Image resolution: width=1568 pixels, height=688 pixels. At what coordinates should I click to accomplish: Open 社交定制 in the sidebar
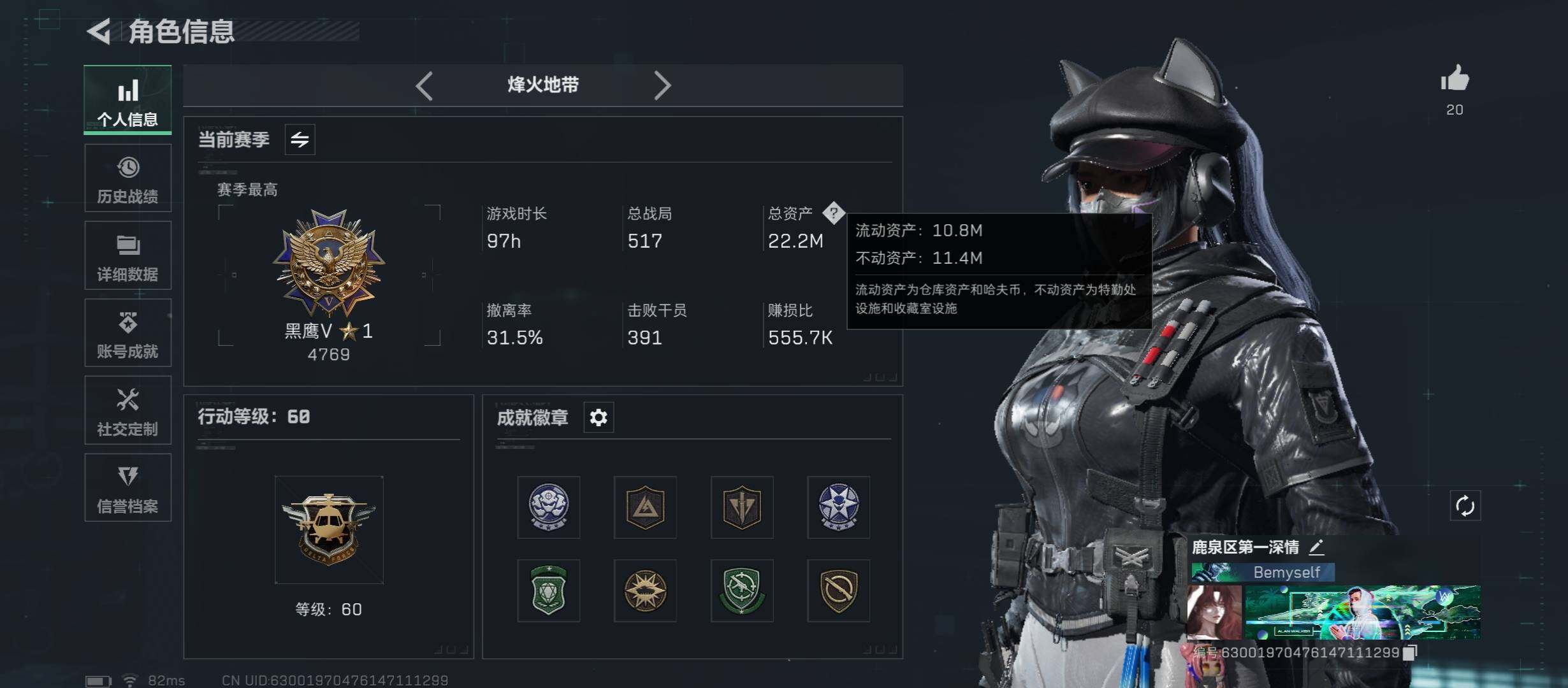point(127,410)
